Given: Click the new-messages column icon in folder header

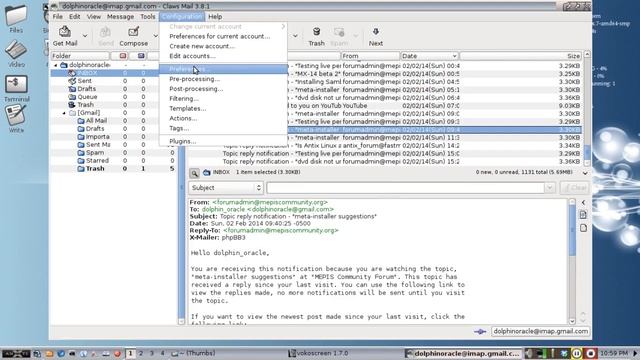Looking at the screenshot, I should tap(123, 56).
